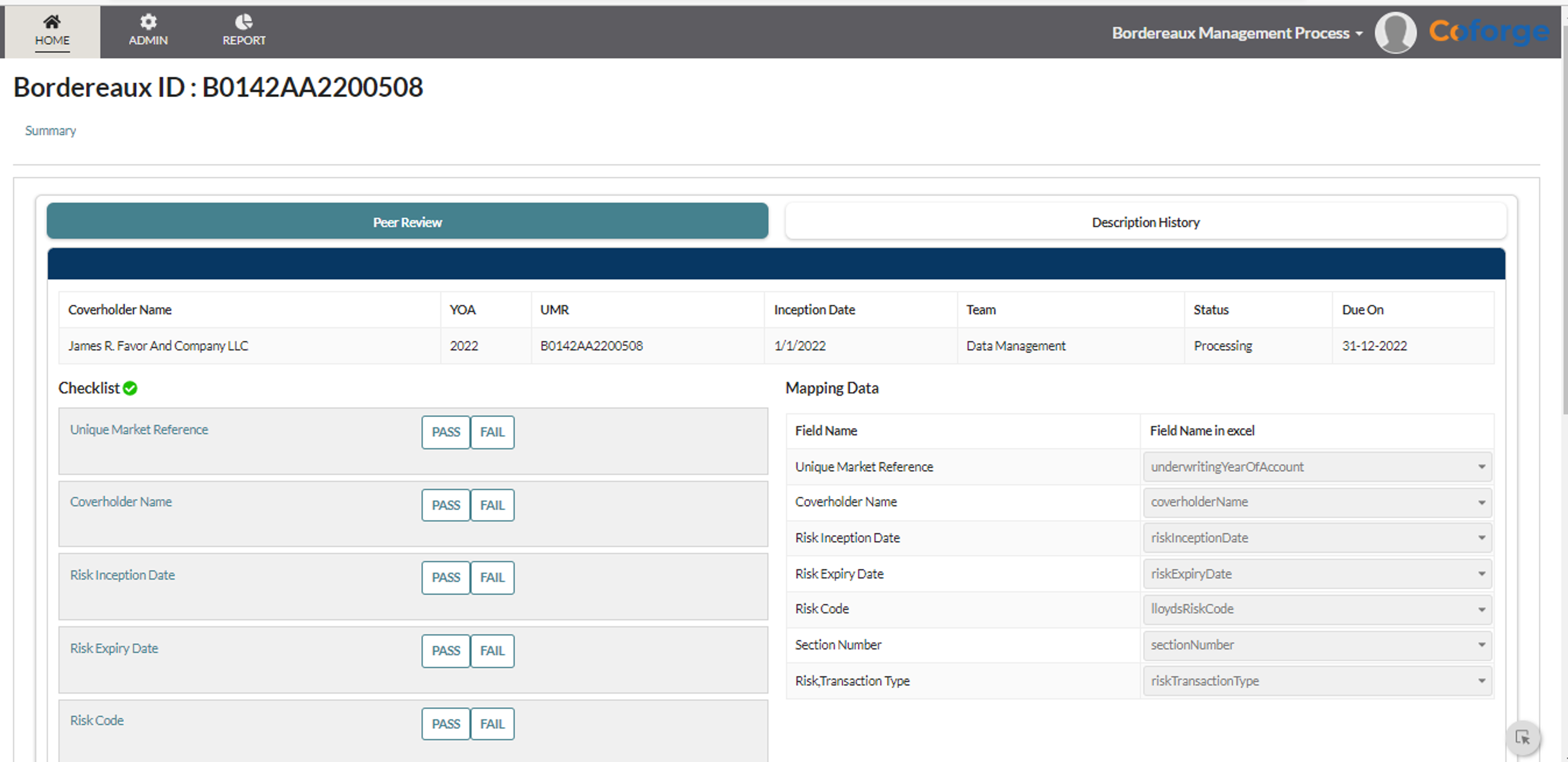
Task: Mark Risk Code as PASS
Action: click(445, 724)
